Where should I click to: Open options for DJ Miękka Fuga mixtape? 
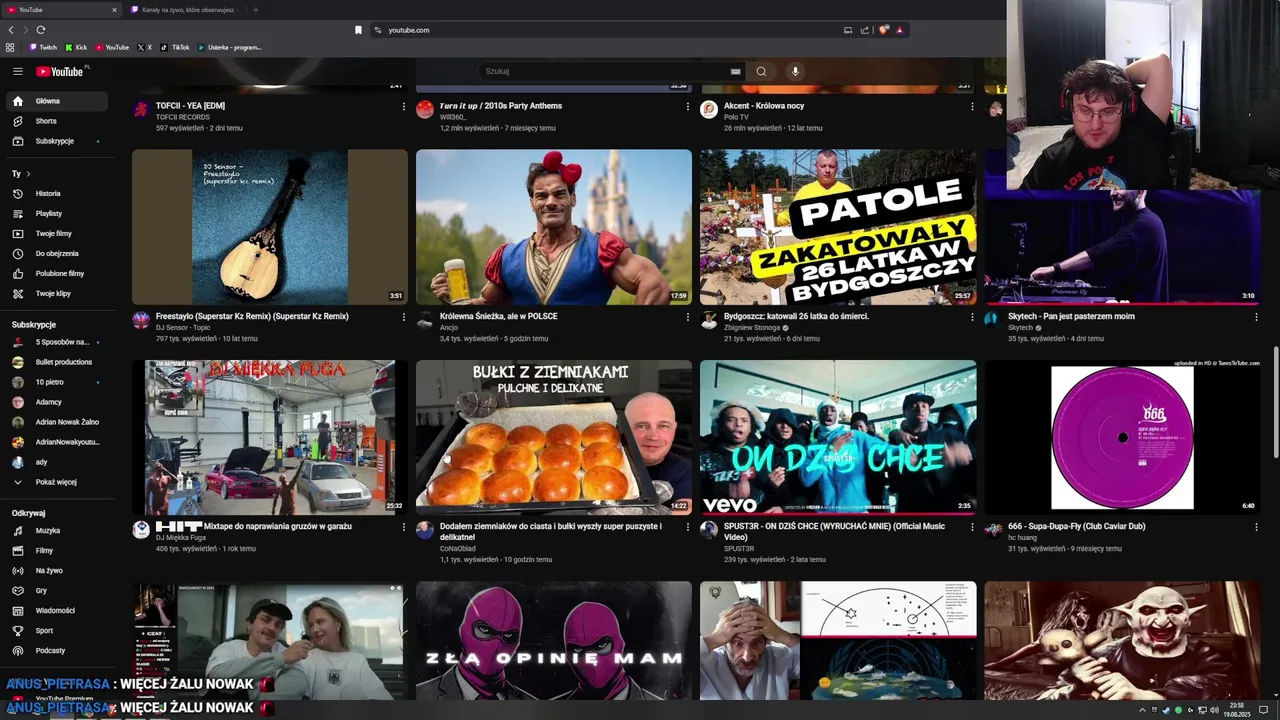(x=404, y=527)
